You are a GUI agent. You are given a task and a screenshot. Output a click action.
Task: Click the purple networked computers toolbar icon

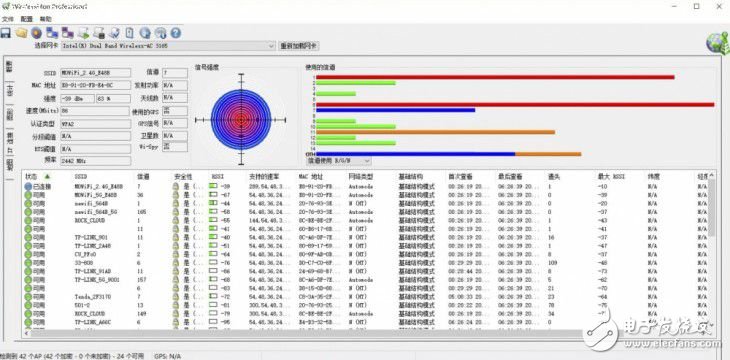pos(68,33)
